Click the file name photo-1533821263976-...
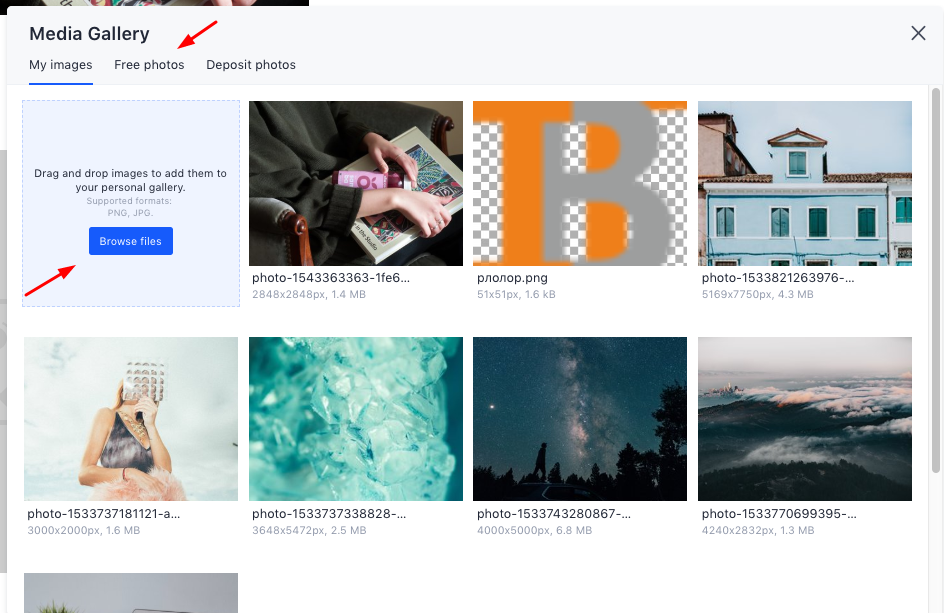Viewport: 944px width, 613px height. [x=778, y=278]
